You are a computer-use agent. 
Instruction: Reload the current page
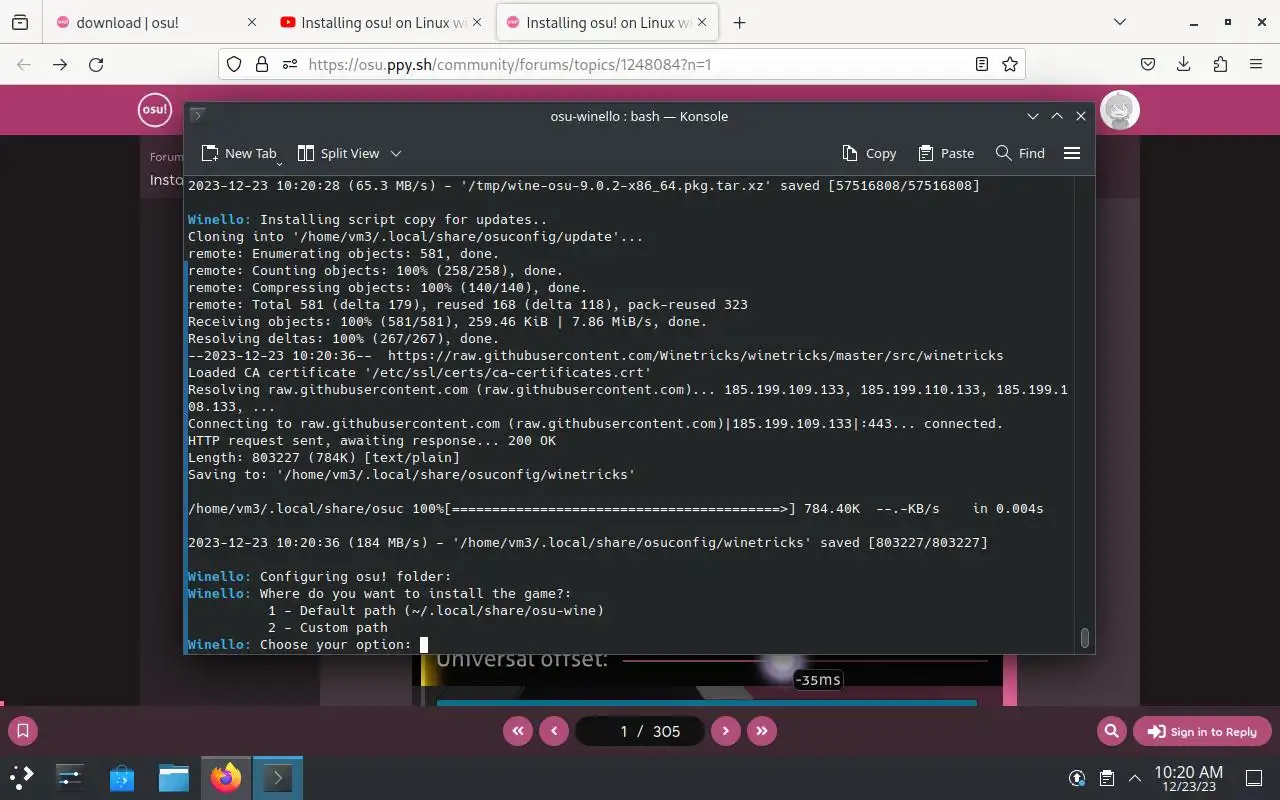tap(96, 64)
